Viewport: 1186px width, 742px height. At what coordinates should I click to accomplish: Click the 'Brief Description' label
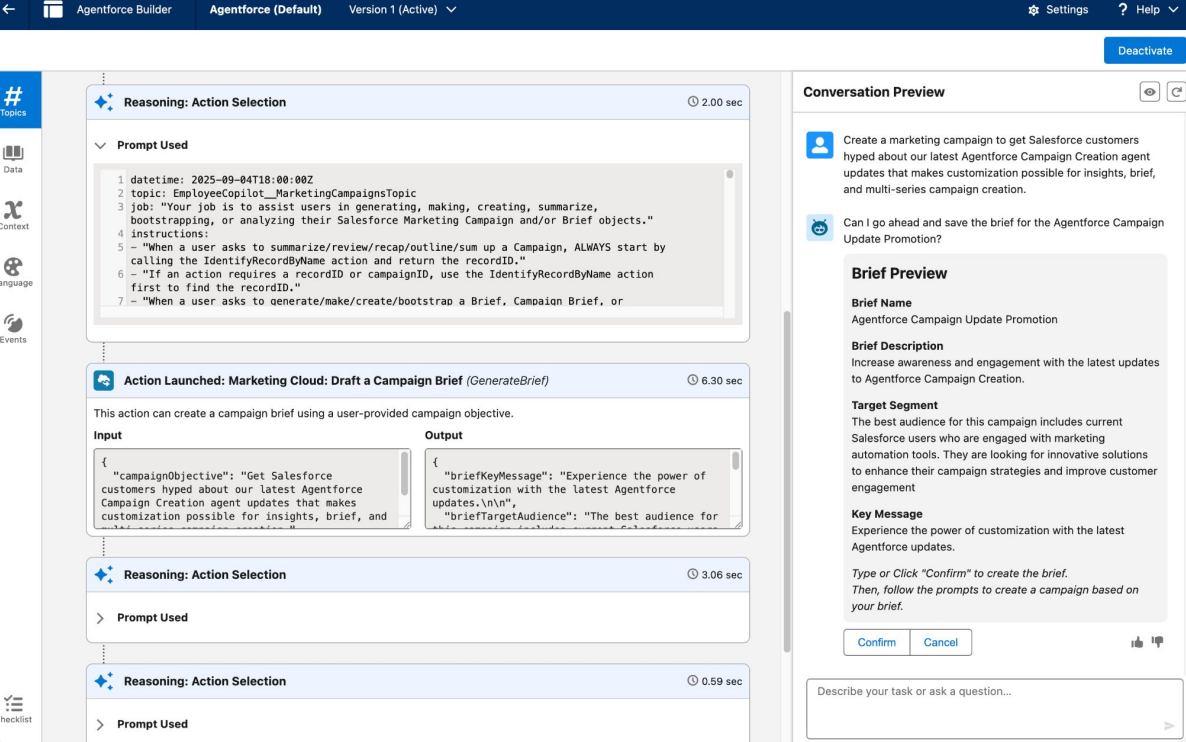coord(897,346)
